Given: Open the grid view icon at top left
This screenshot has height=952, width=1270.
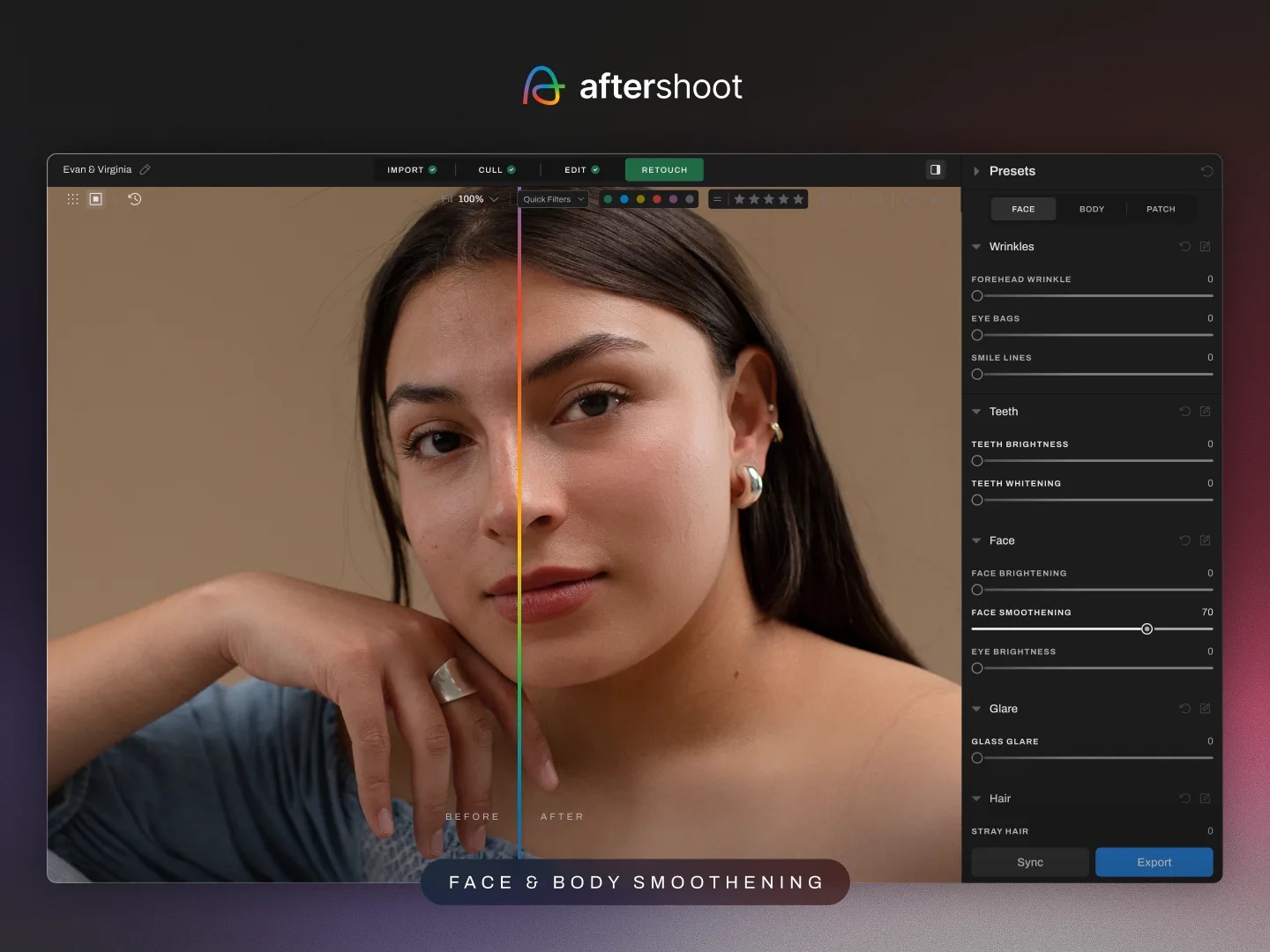Looking at the screenshot, I should [x=72, y=199].
